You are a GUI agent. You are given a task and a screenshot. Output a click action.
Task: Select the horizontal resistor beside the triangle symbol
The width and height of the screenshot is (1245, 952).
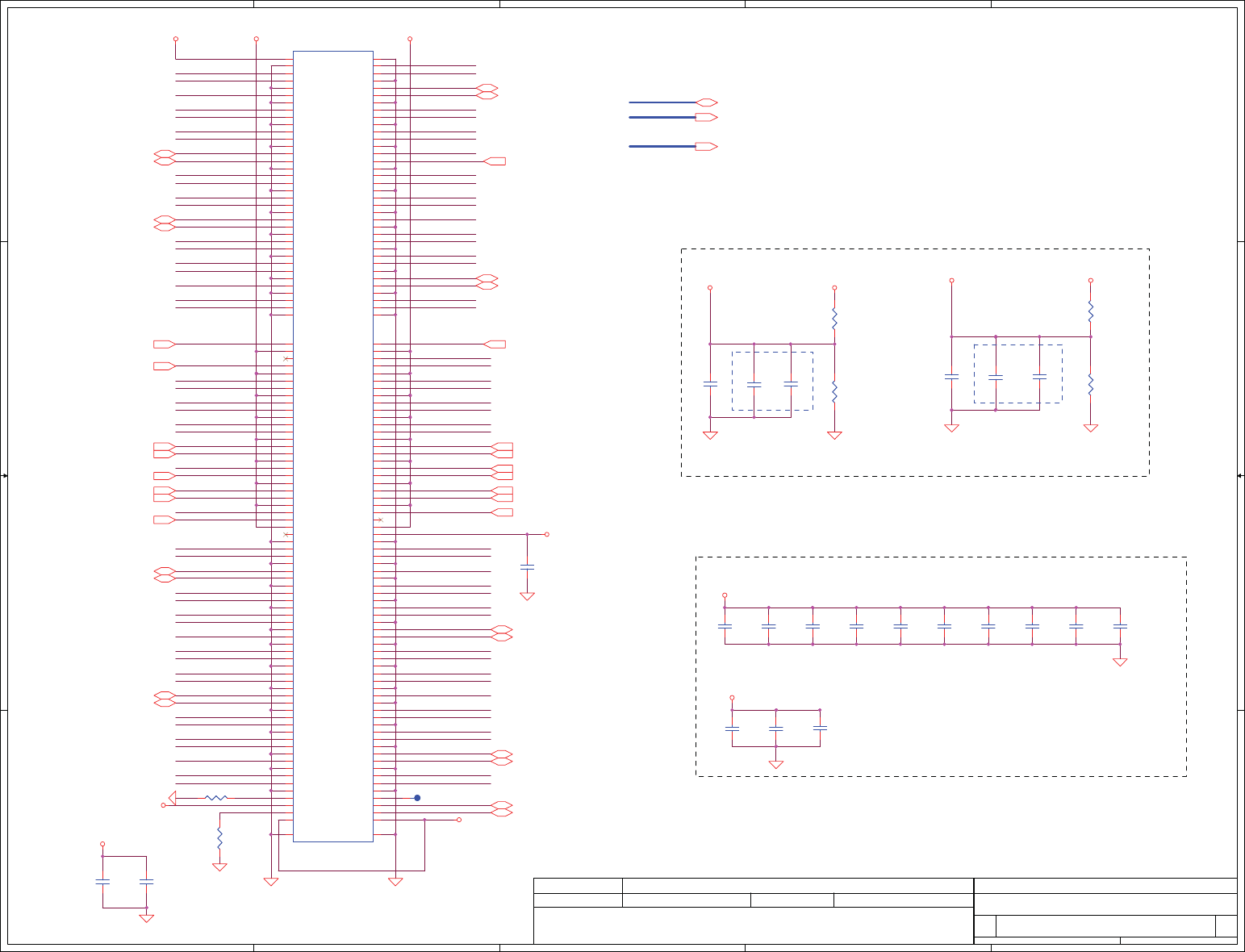tap(216, 798)
